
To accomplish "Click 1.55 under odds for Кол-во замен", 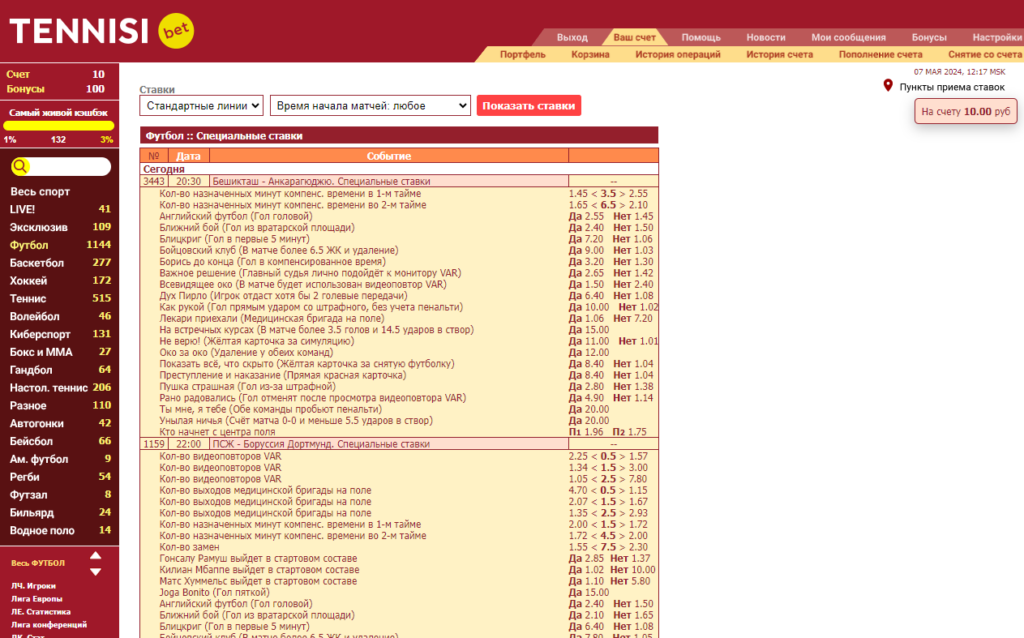I will 578,547.
